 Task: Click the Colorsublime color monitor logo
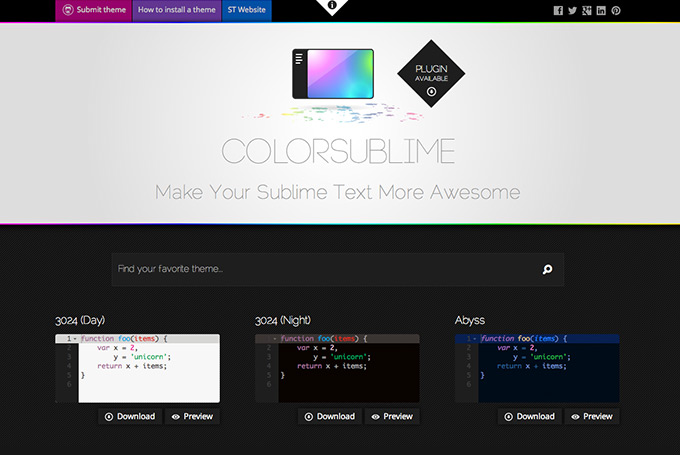(x=333, y=74)
